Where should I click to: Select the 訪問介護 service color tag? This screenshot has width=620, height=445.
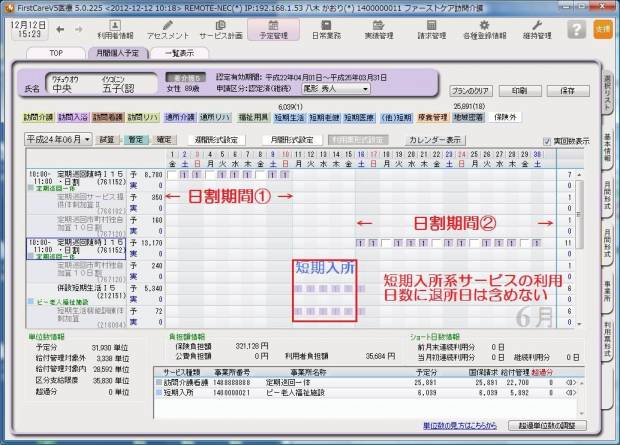[38, 117]
